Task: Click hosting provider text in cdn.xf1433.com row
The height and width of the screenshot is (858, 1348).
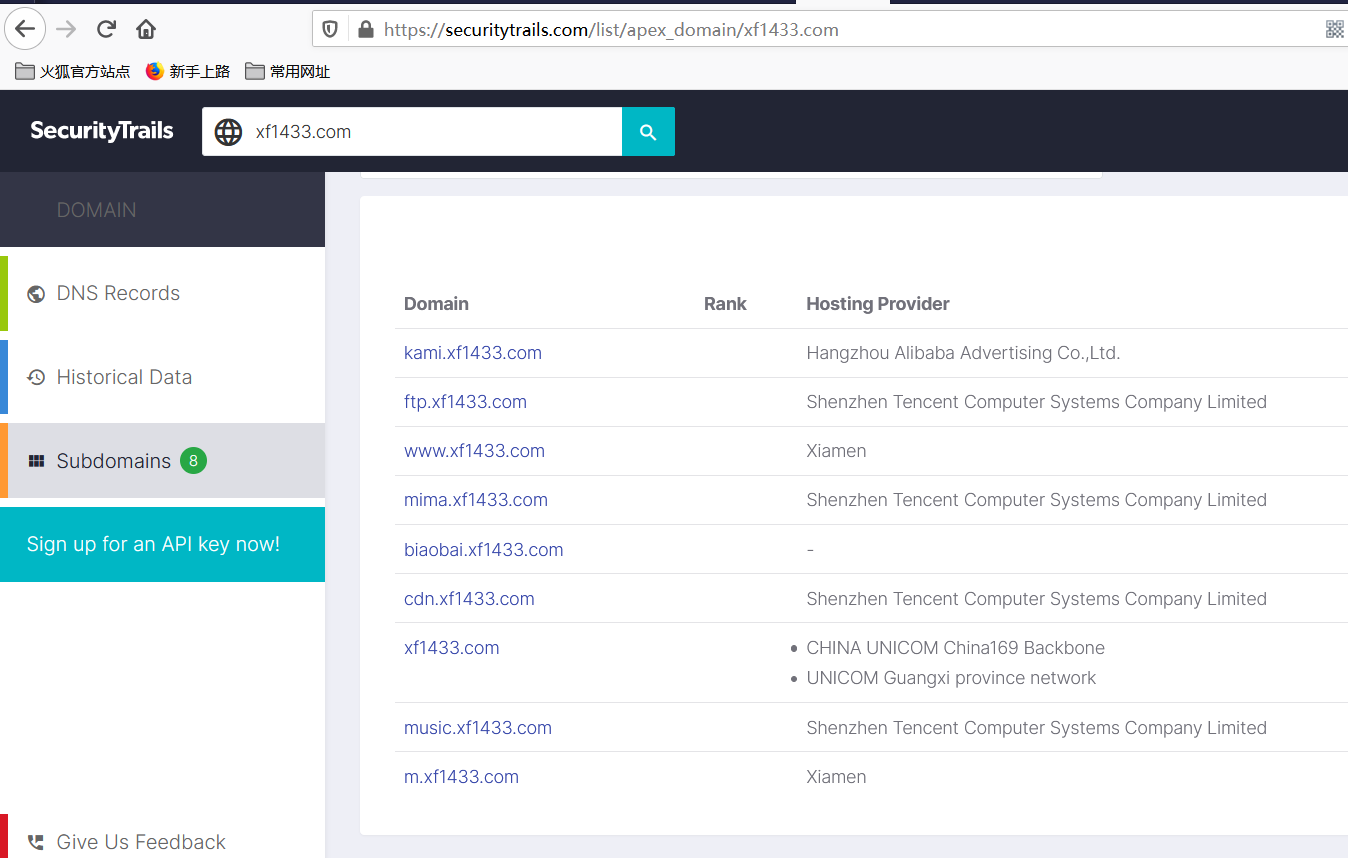Action: (x=1036, y=599)
